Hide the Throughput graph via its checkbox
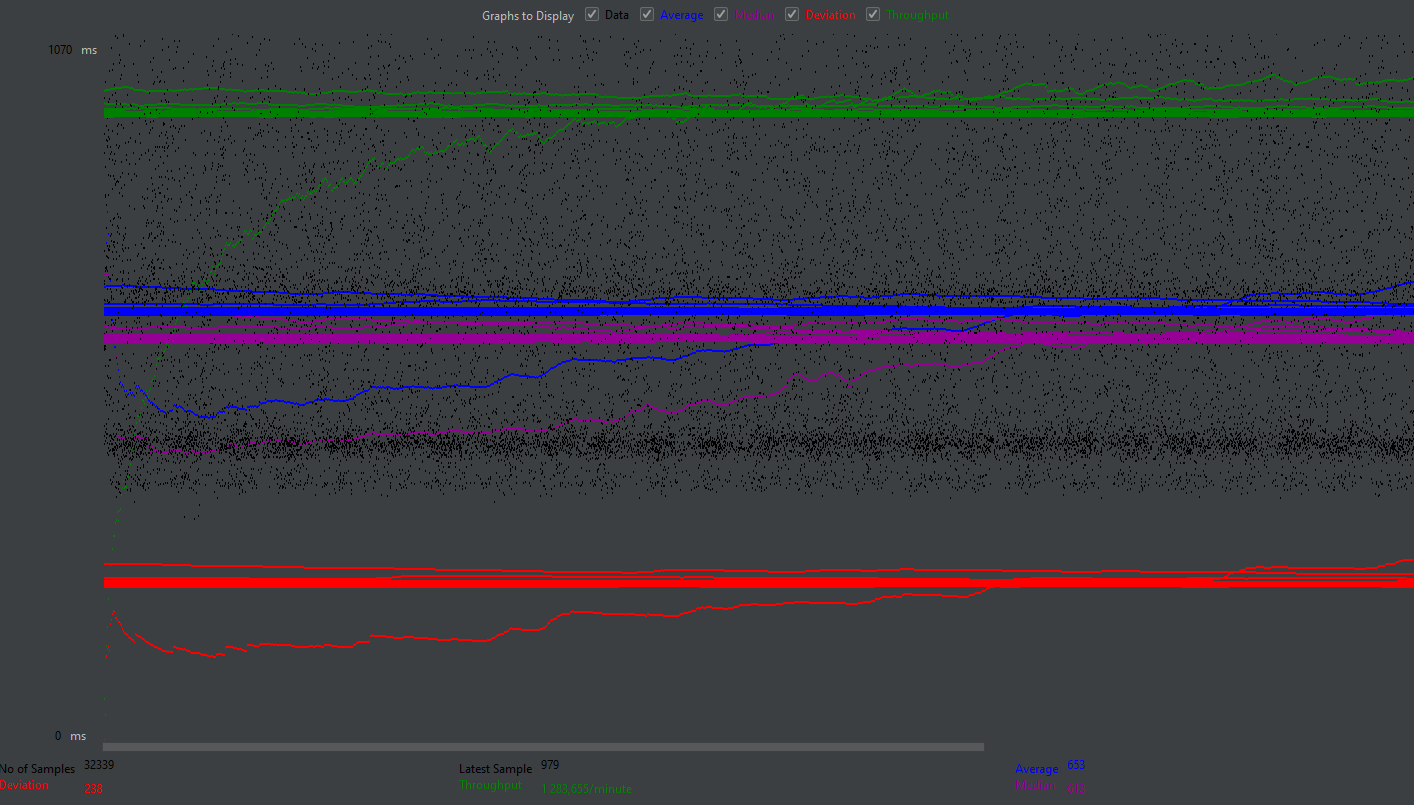 873,15
